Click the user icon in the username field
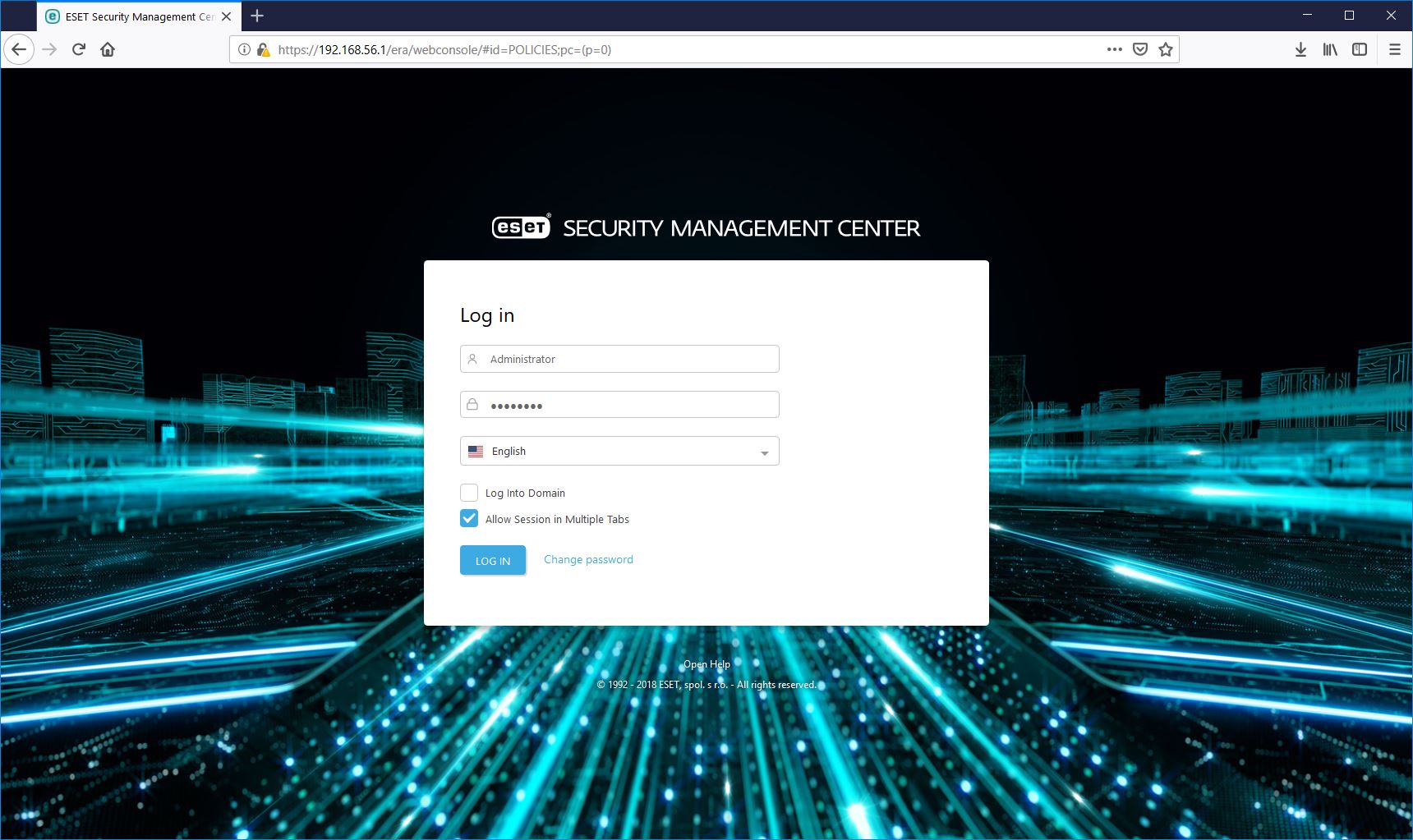Screen dimensions: 1413x840 tap(472, 358)
